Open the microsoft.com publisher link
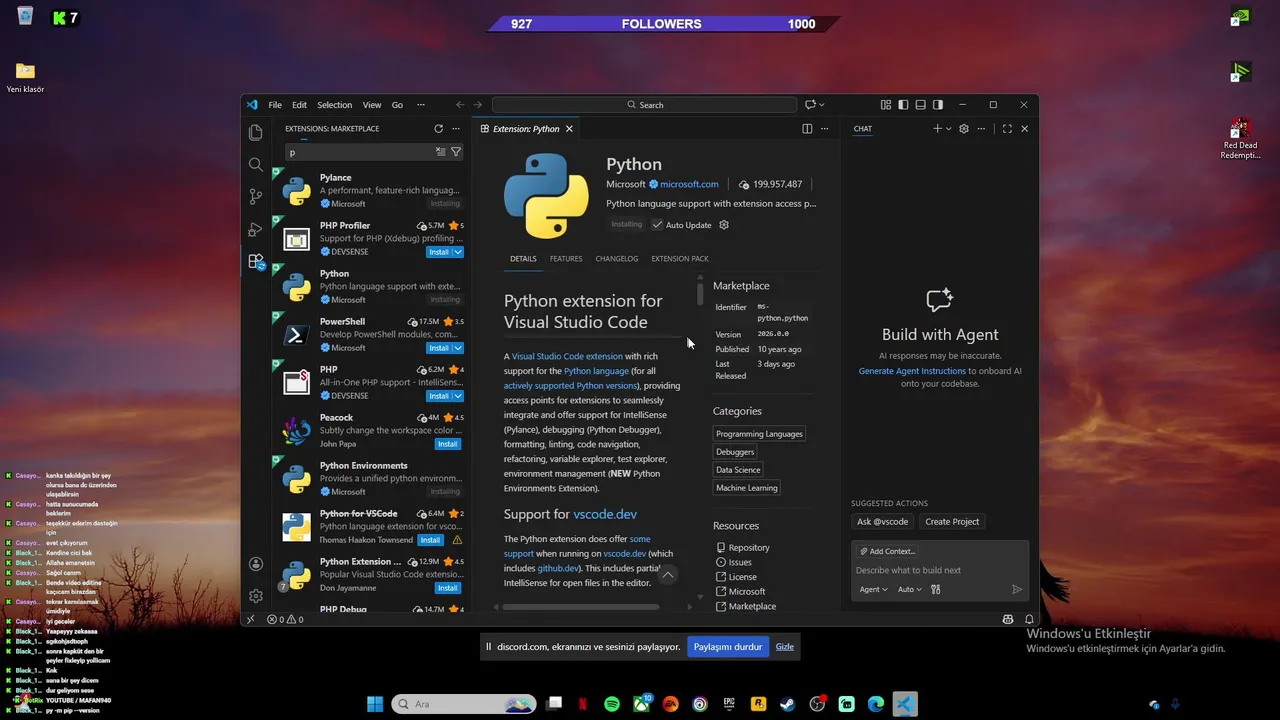The height and width of the screenshot is (720, 1280). 689,184
